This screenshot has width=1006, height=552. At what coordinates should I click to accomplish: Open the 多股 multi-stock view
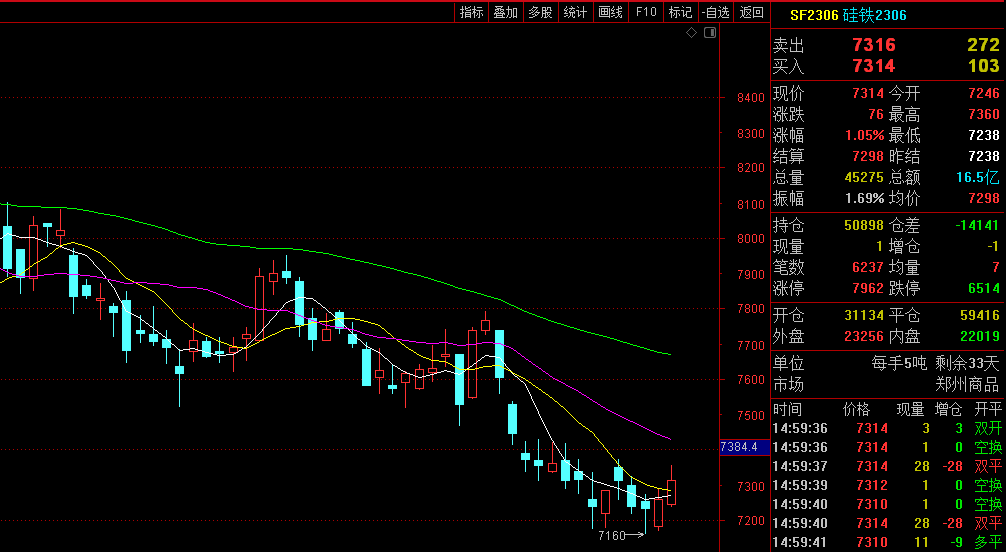coord(540,12)
